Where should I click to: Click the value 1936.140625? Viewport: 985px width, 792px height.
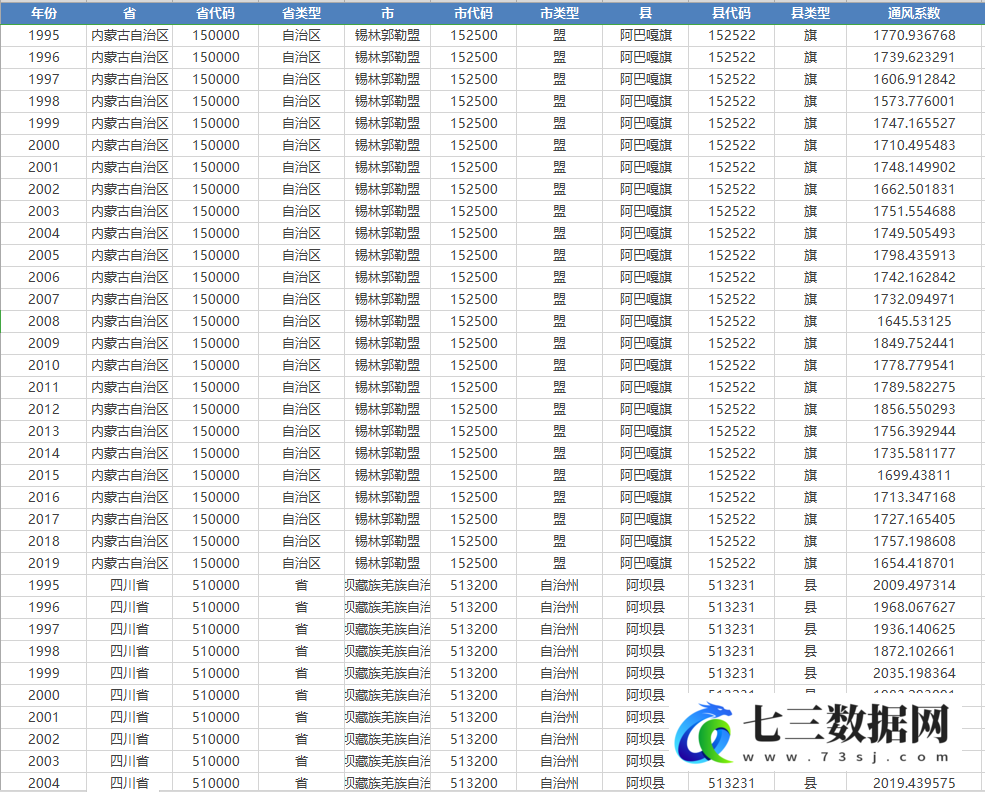(x=915, y=629)
